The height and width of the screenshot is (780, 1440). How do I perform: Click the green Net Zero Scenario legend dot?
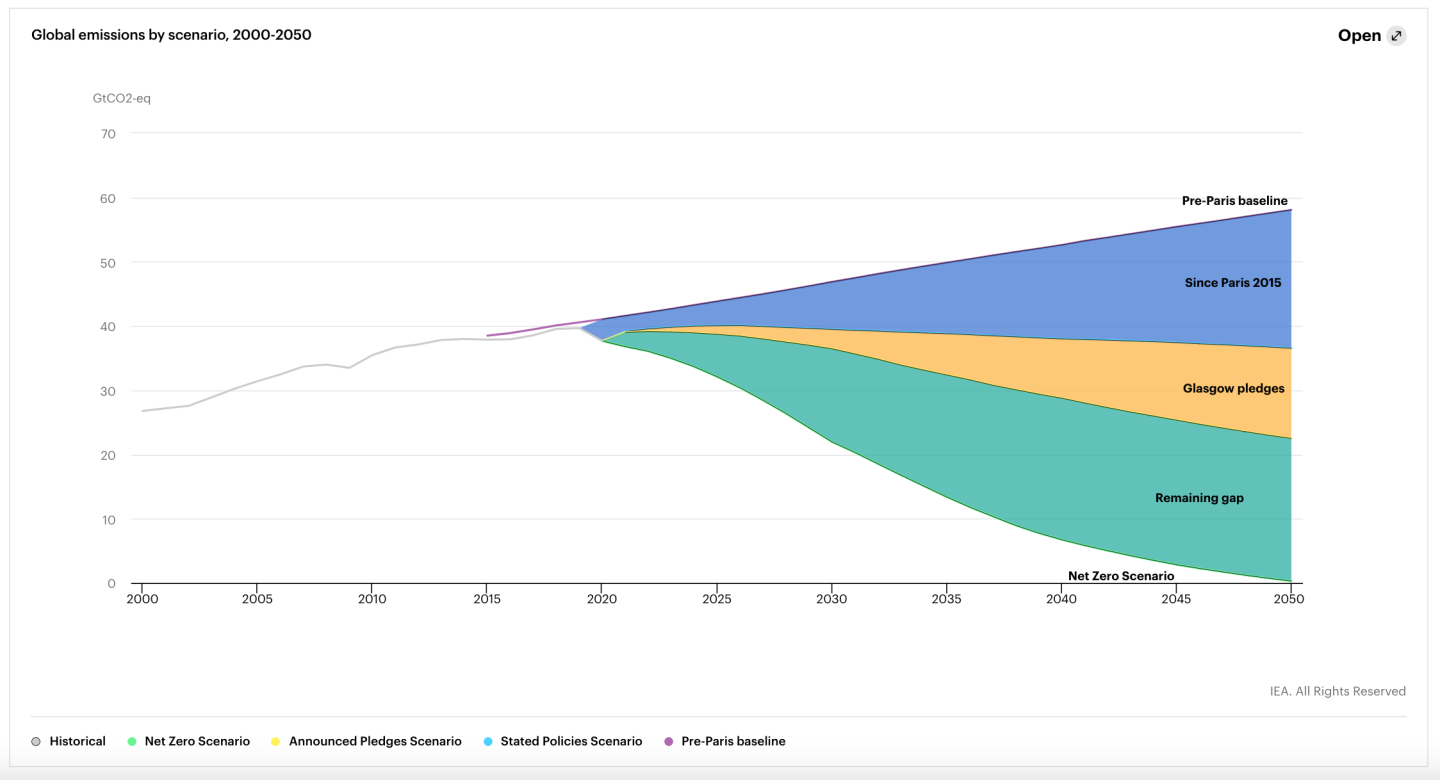(x=132, y=742)
